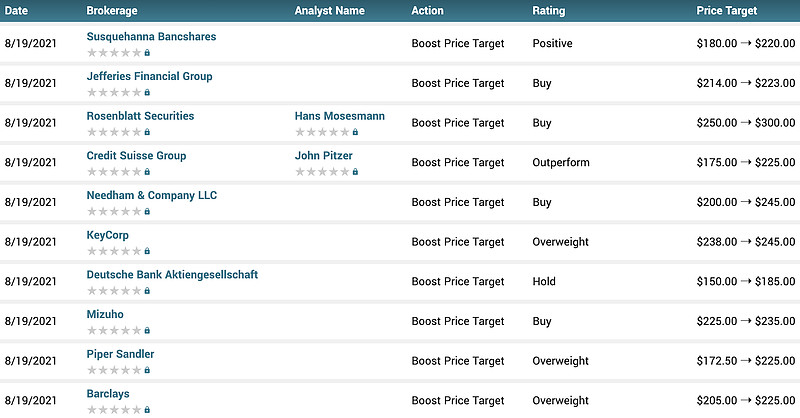Open the Piper Sandler brokerage link
Screen dimensions: 800x418
tap(120, 354)
